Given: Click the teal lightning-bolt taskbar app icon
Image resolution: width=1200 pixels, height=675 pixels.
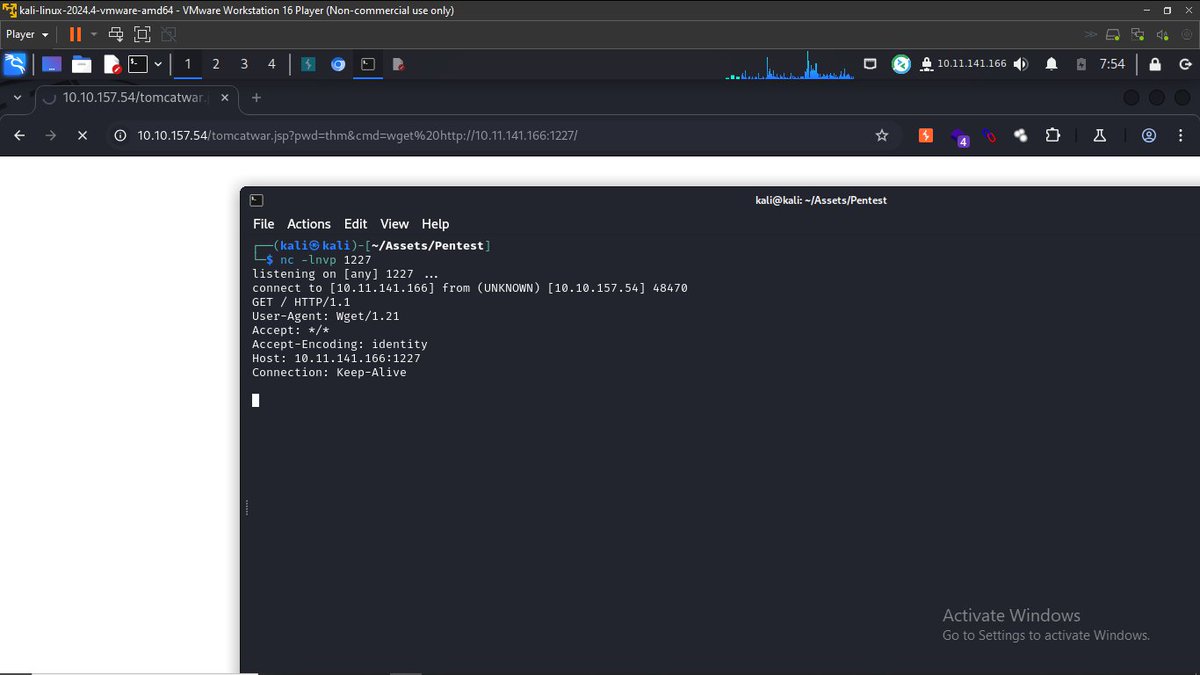Looking at the screenshot, I should [309, 65].
